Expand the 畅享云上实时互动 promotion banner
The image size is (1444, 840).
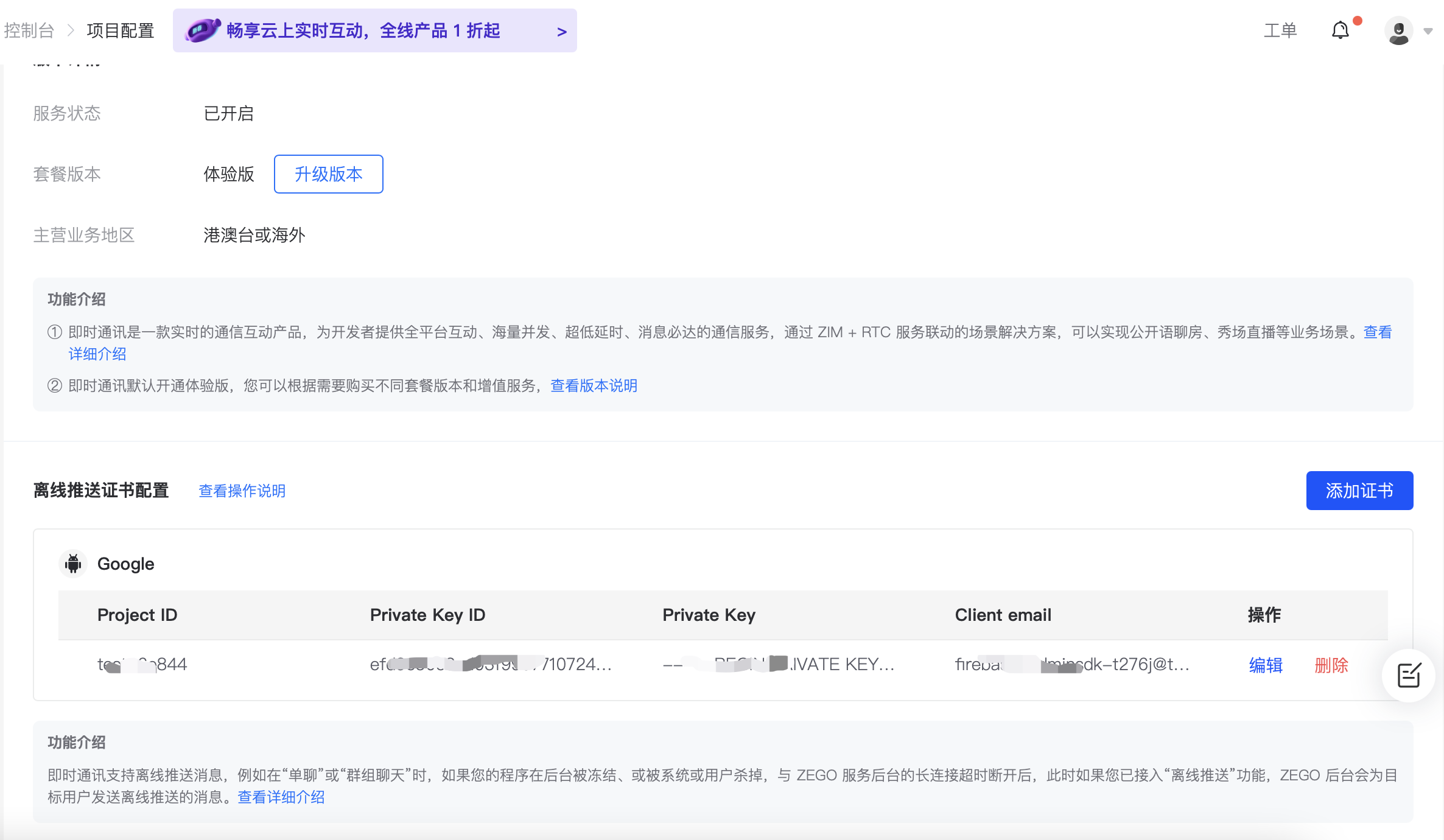point(374,30)
